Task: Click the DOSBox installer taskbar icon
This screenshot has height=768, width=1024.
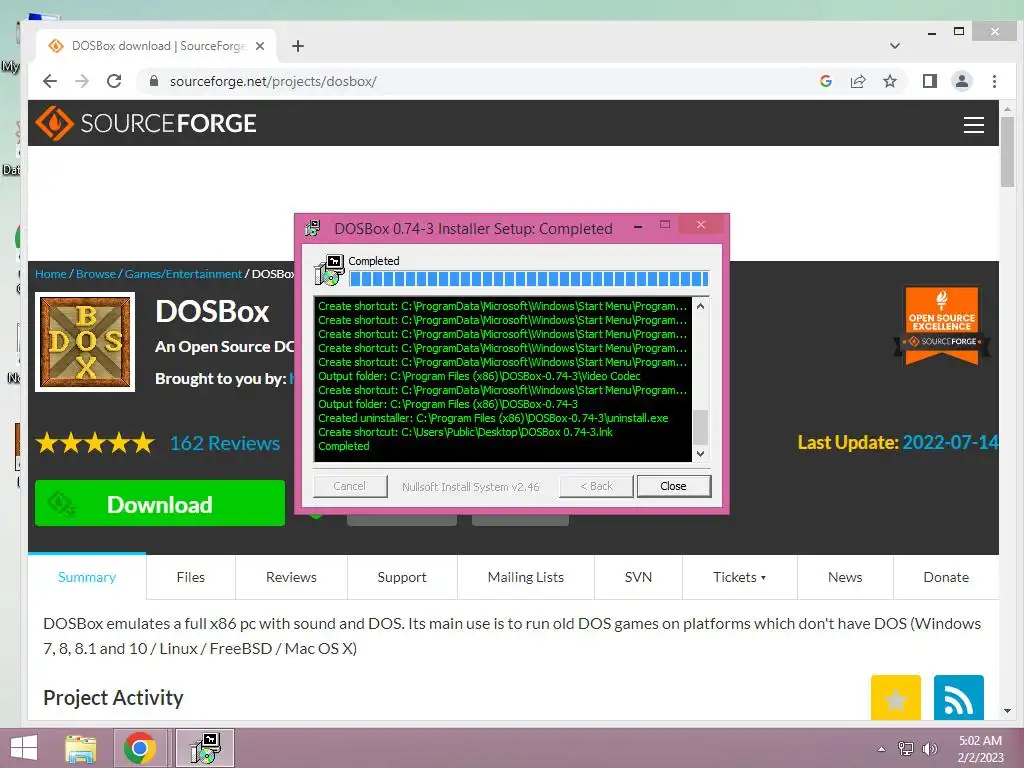Action: click(x=205, y=748)
